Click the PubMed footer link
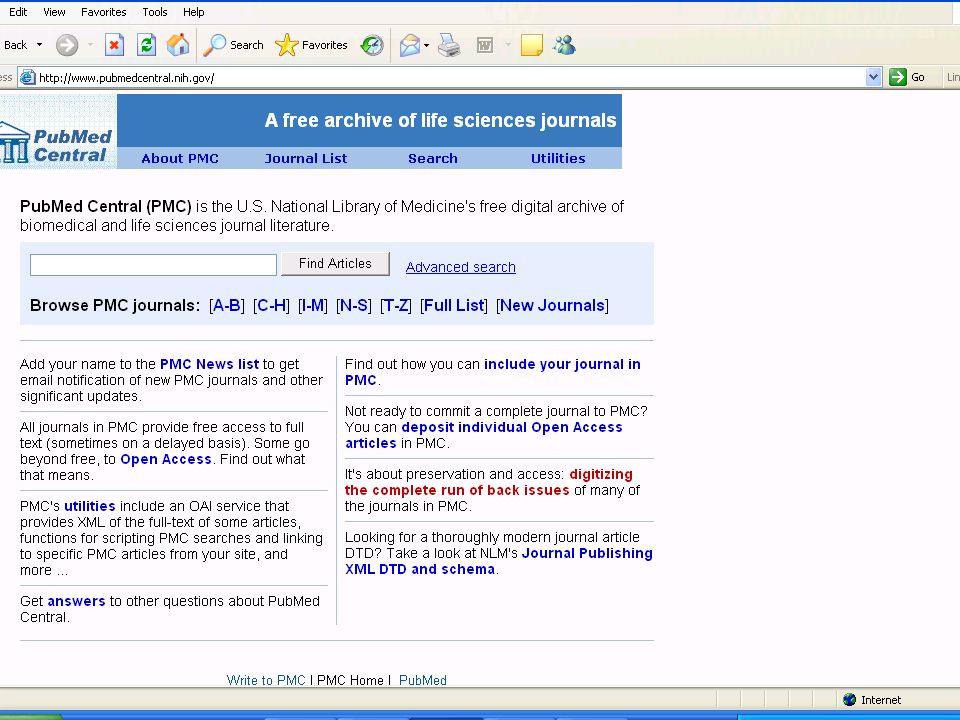960x720 pixels. 422,680
